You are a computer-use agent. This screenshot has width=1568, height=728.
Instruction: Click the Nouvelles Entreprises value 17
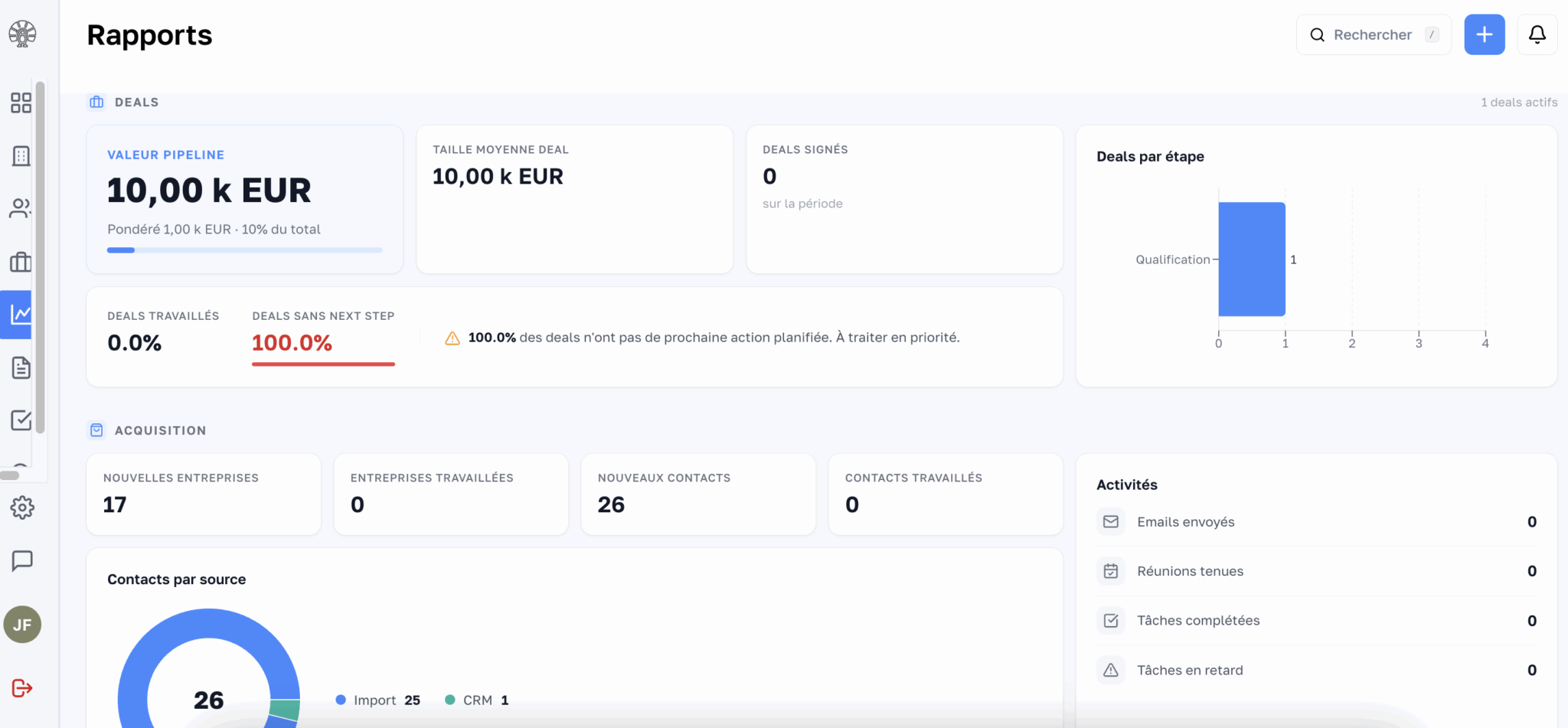115,504
